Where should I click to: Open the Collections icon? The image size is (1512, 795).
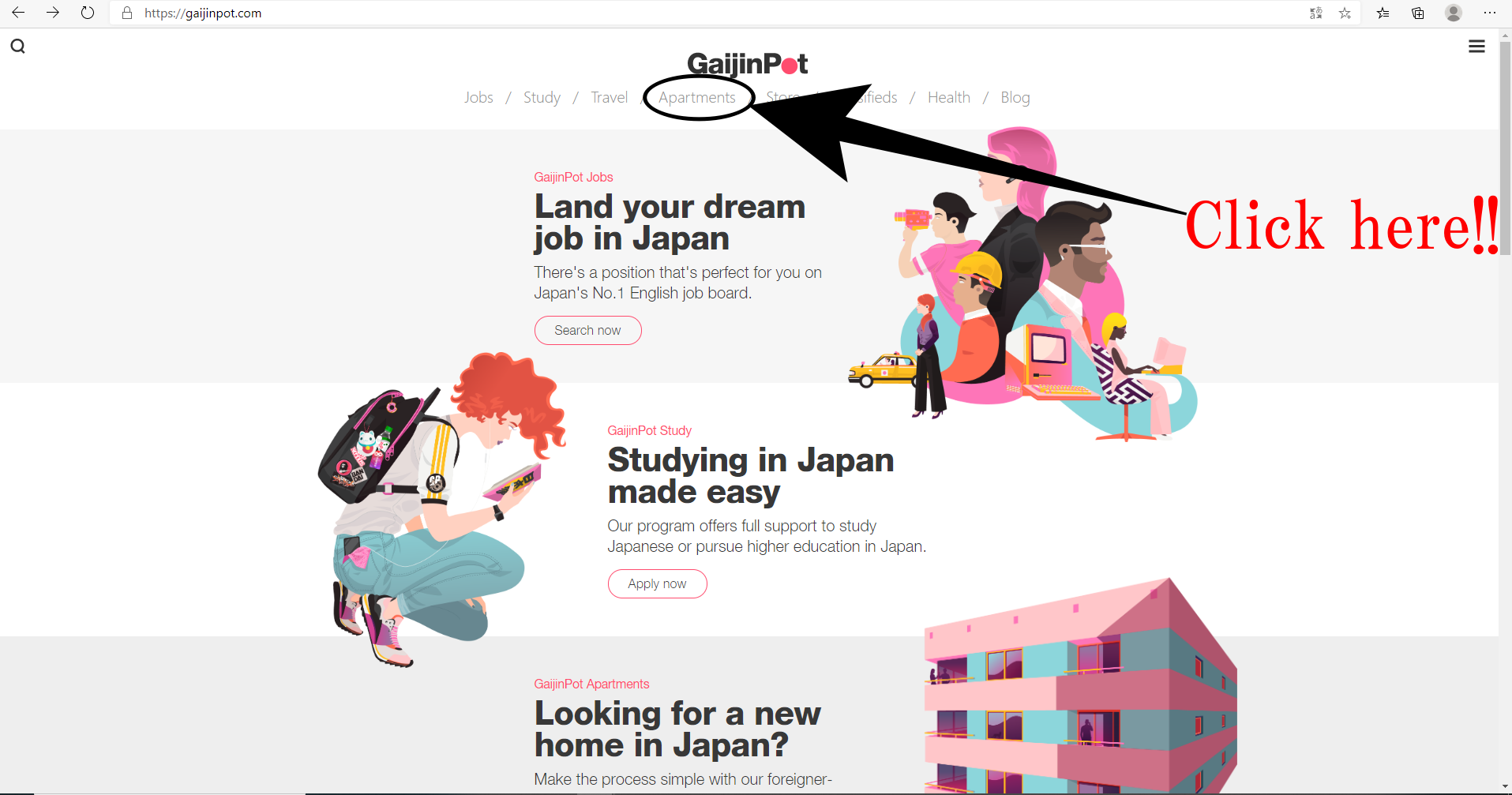1418,13
